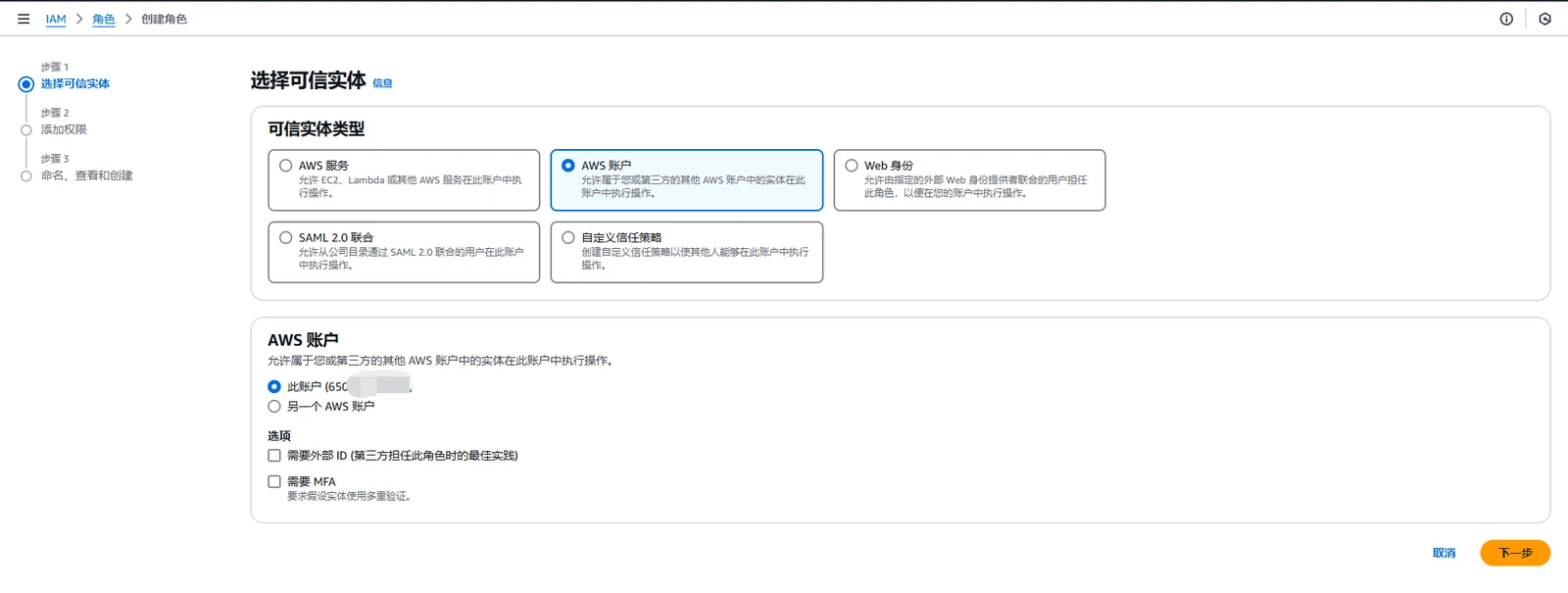Enable 需要 MFA checkbox

click(274, 481)
